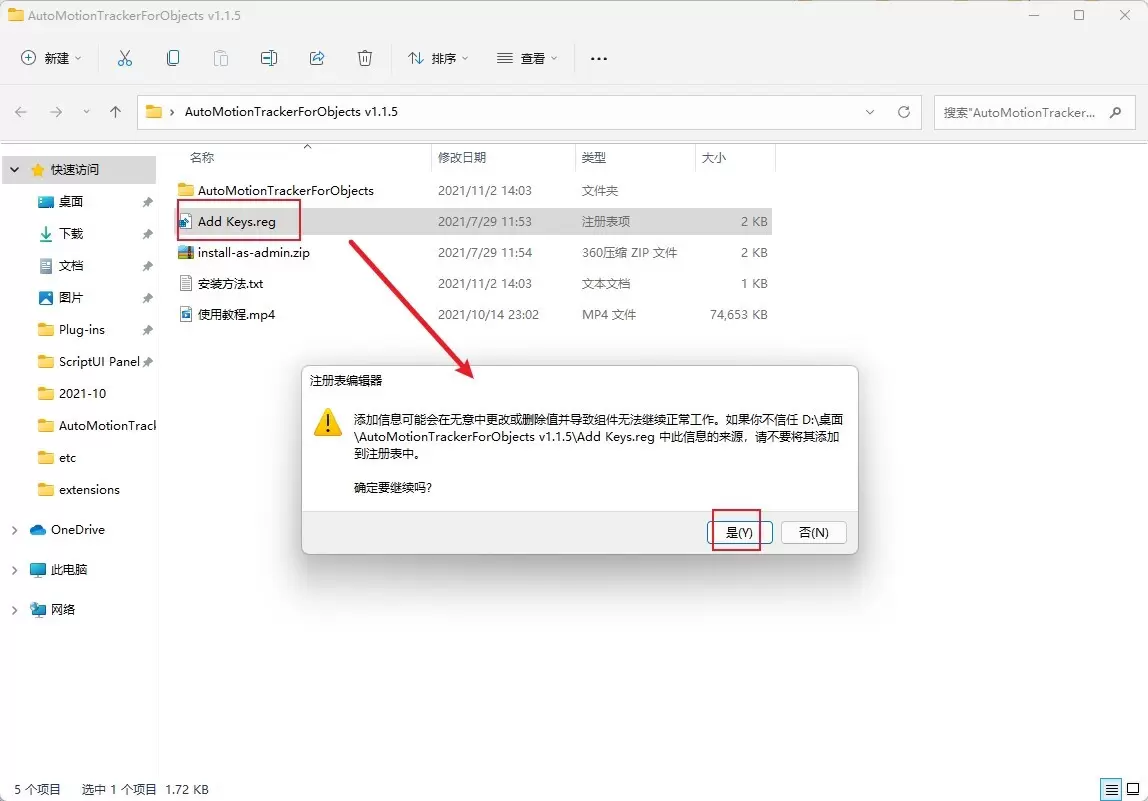Click the Paste clipboard icon
This screenshot has height=801, width=1148.
tap(220, 59)
